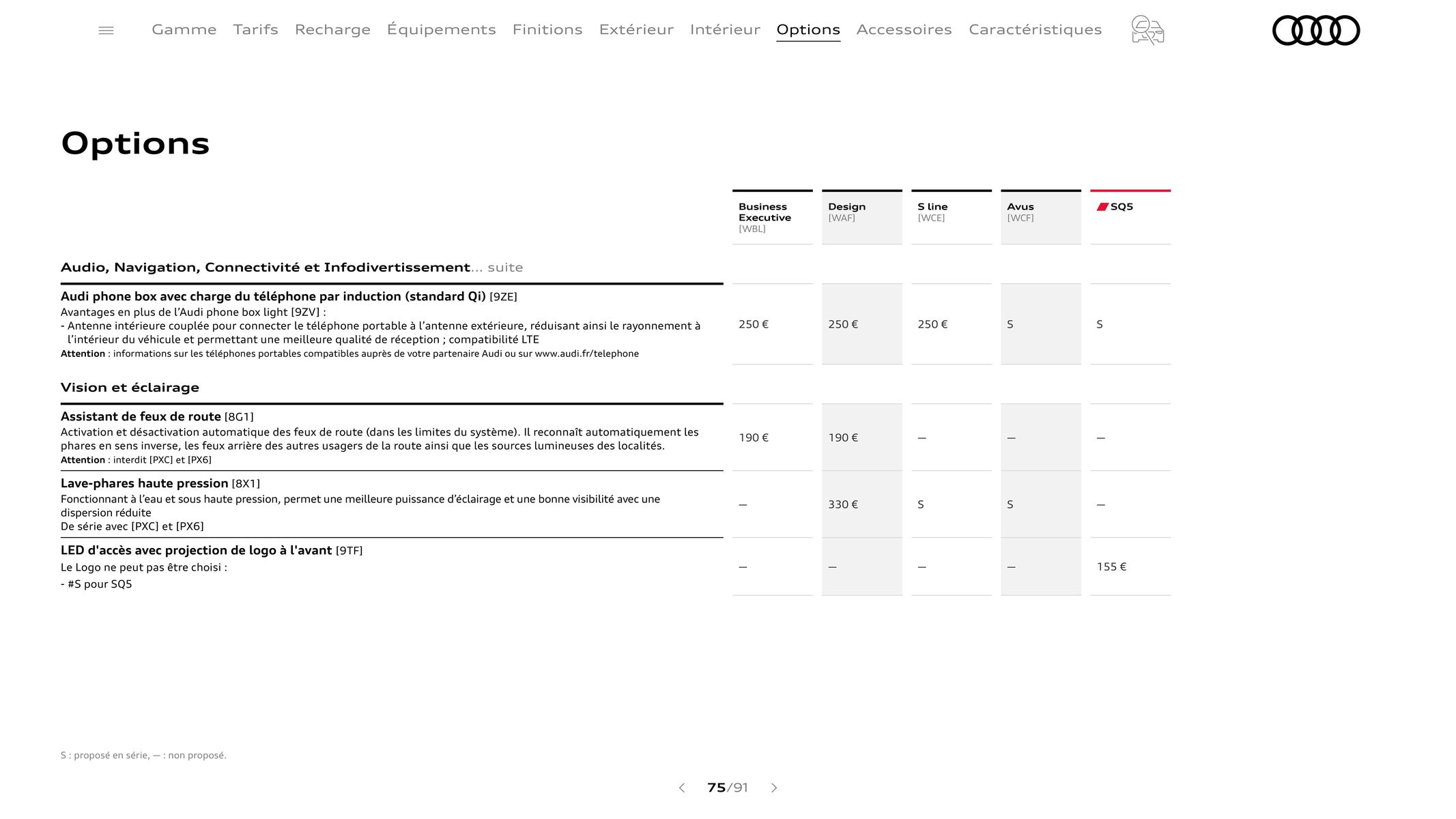The width and height of the screenshot is (1456, 819).
Task: Open the Caractéristiques tab
Action: 1036,29
